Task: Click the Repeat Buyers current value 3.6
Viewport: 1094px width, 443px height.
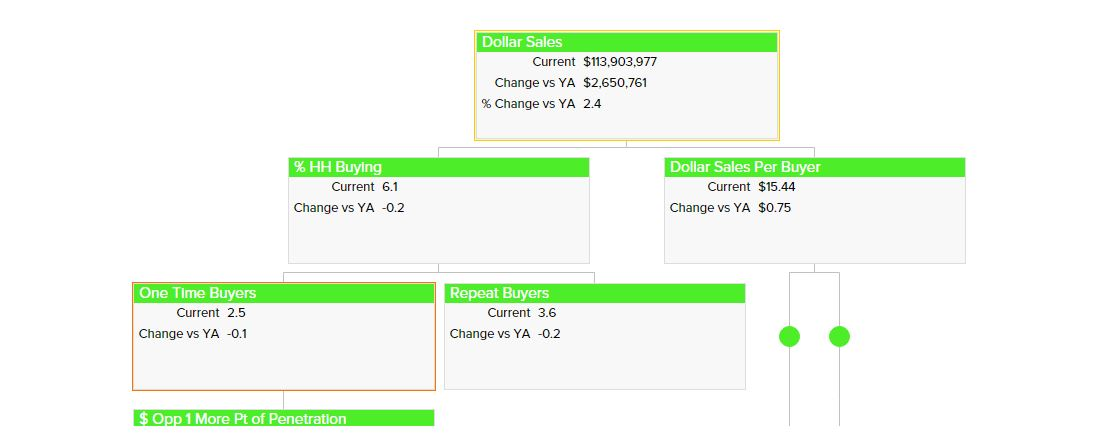Action: [x=547, y=313]
